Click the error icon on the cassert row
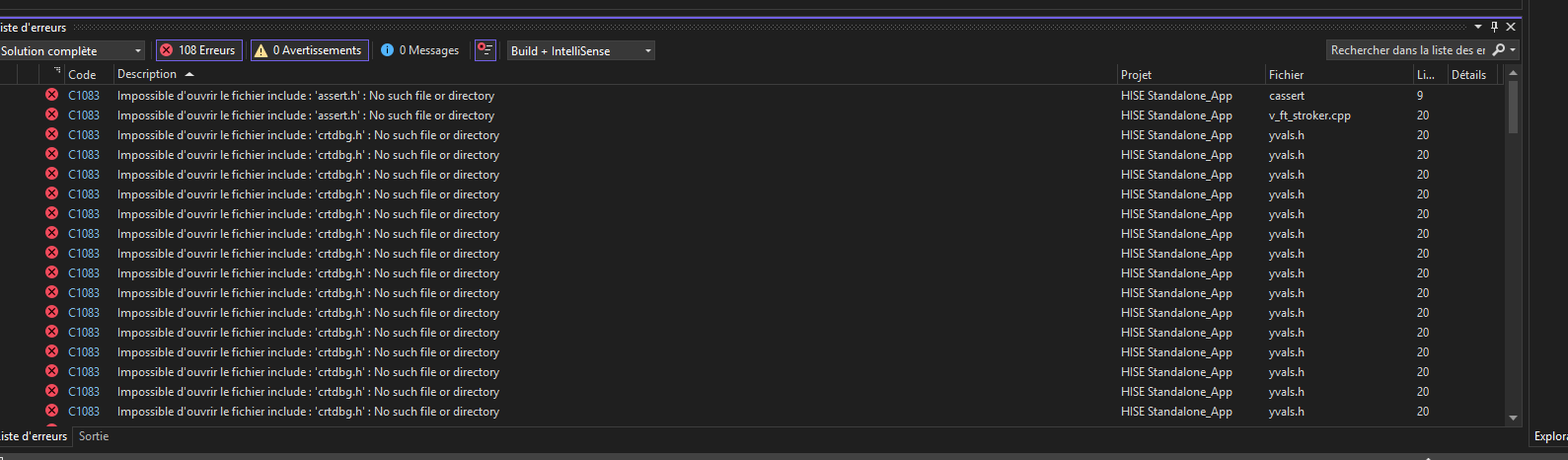Screen dimensions: 1568x460 coord(51,96)
